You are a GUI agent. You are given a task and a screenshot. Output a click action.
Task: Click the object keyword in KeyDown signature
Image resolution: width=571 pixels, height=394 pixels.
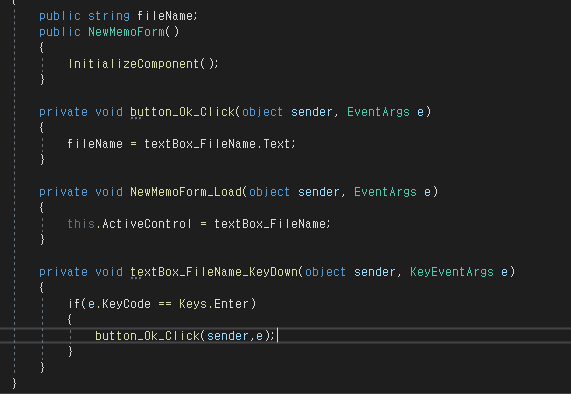point(325,272)
